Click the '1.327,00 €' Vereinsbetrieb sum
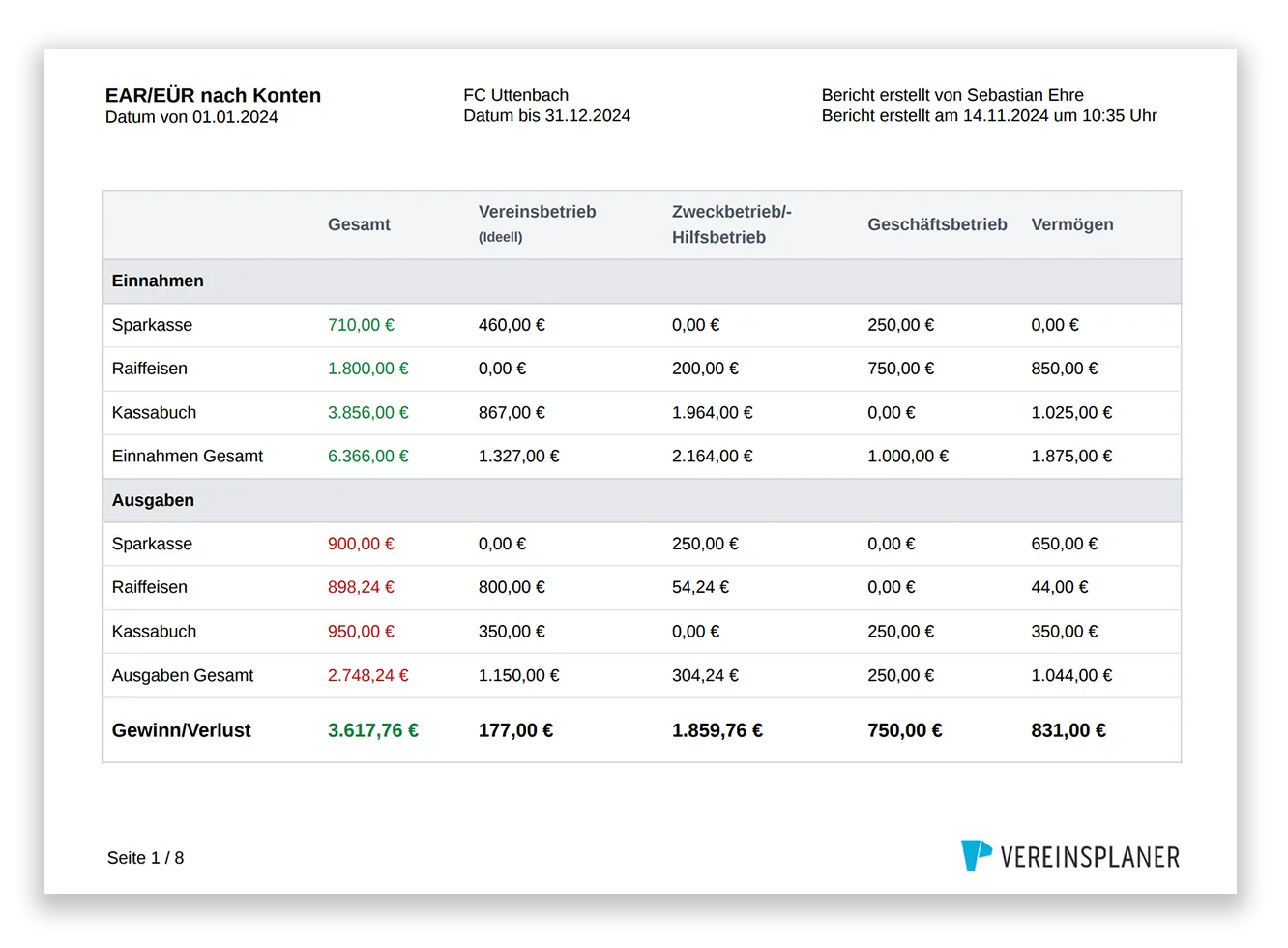The height and width of the screenshot is (948, 1288). click(x=518, y=456)
